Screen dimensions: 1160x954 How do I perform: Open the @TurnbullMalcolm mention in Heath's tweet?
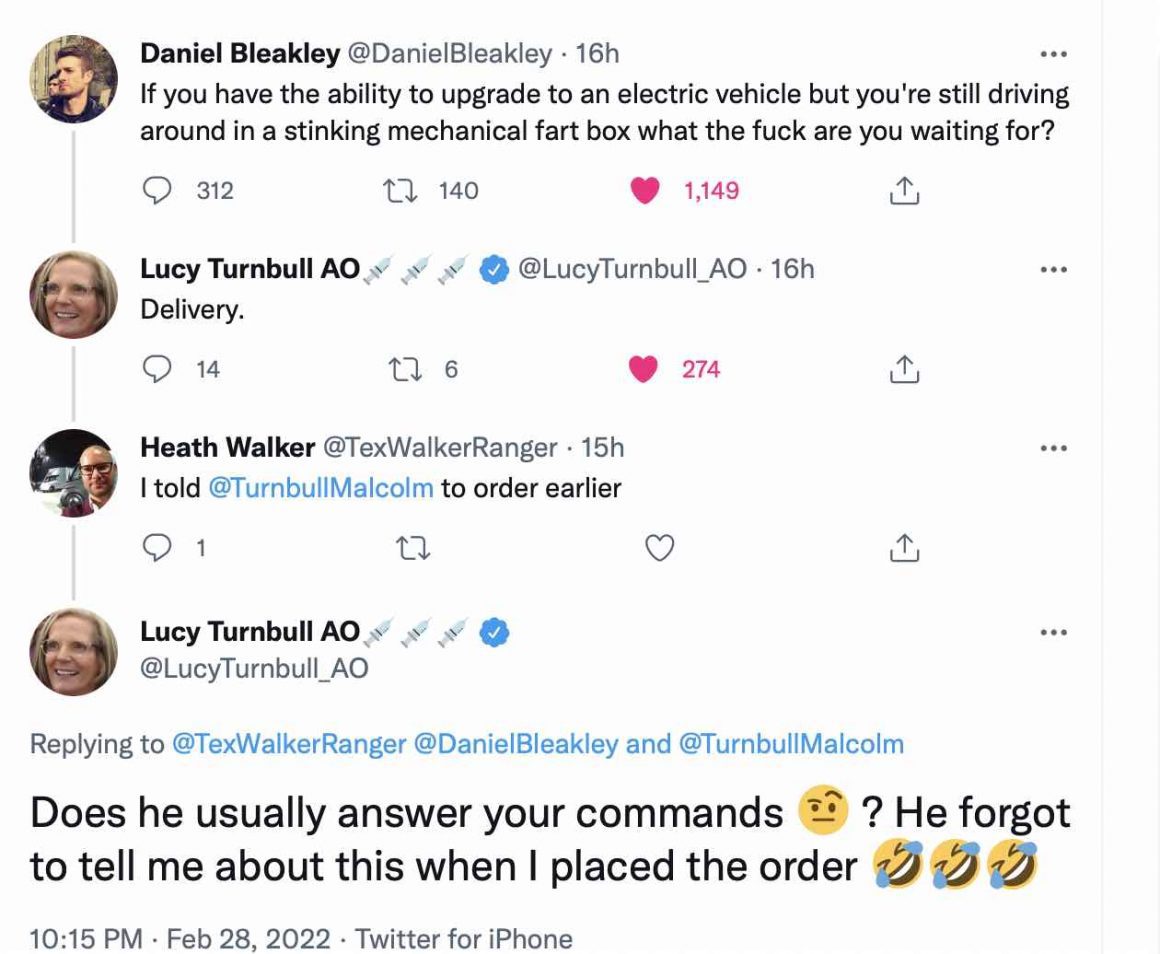point(320,488)
